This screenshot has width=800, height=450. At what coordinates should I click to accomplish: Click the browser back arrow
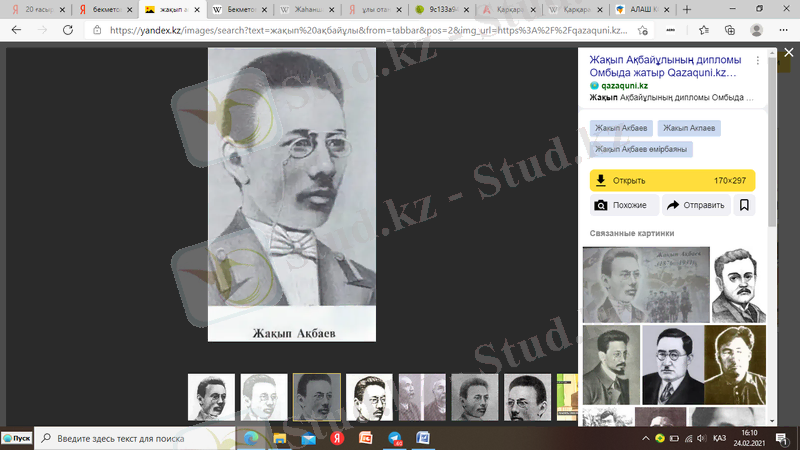(15, 30)
